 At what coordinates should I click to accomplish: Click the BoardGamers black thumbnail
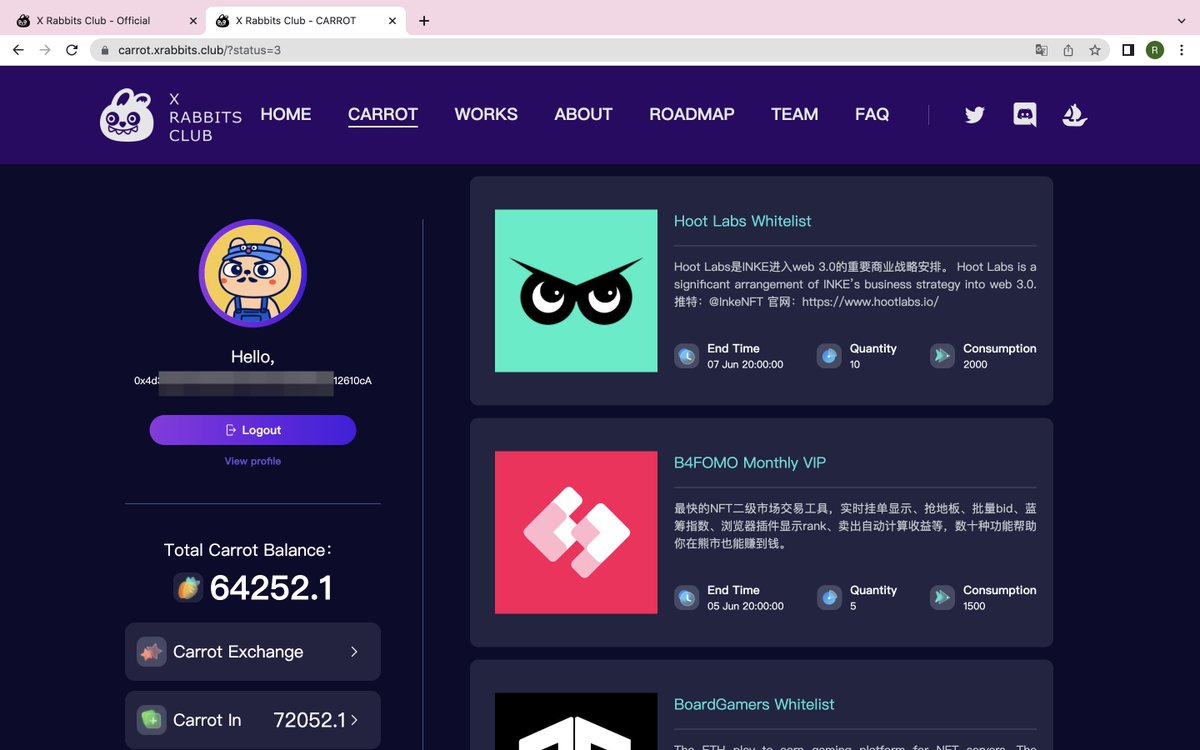click(576, 721)
